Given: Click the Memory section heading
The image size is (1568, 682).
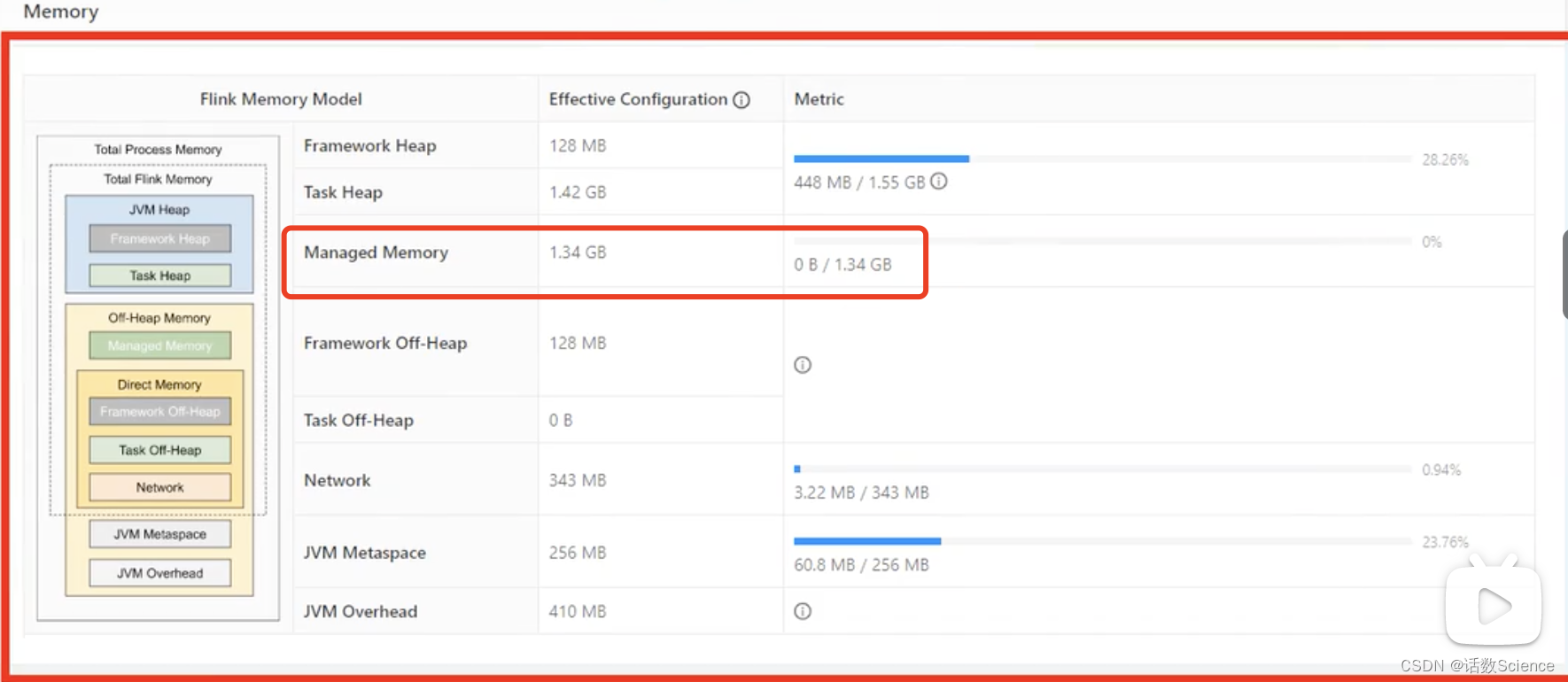Looking at the screenshot, I should (x=61, y=12).
